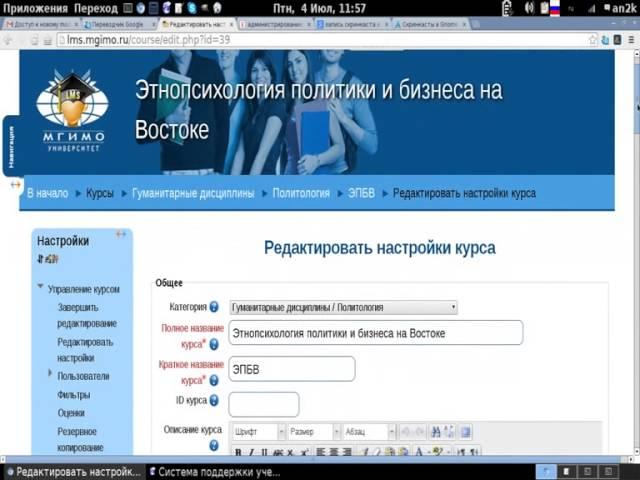
Task: Bookmark the page with the star icon
Action: (593, 40)
